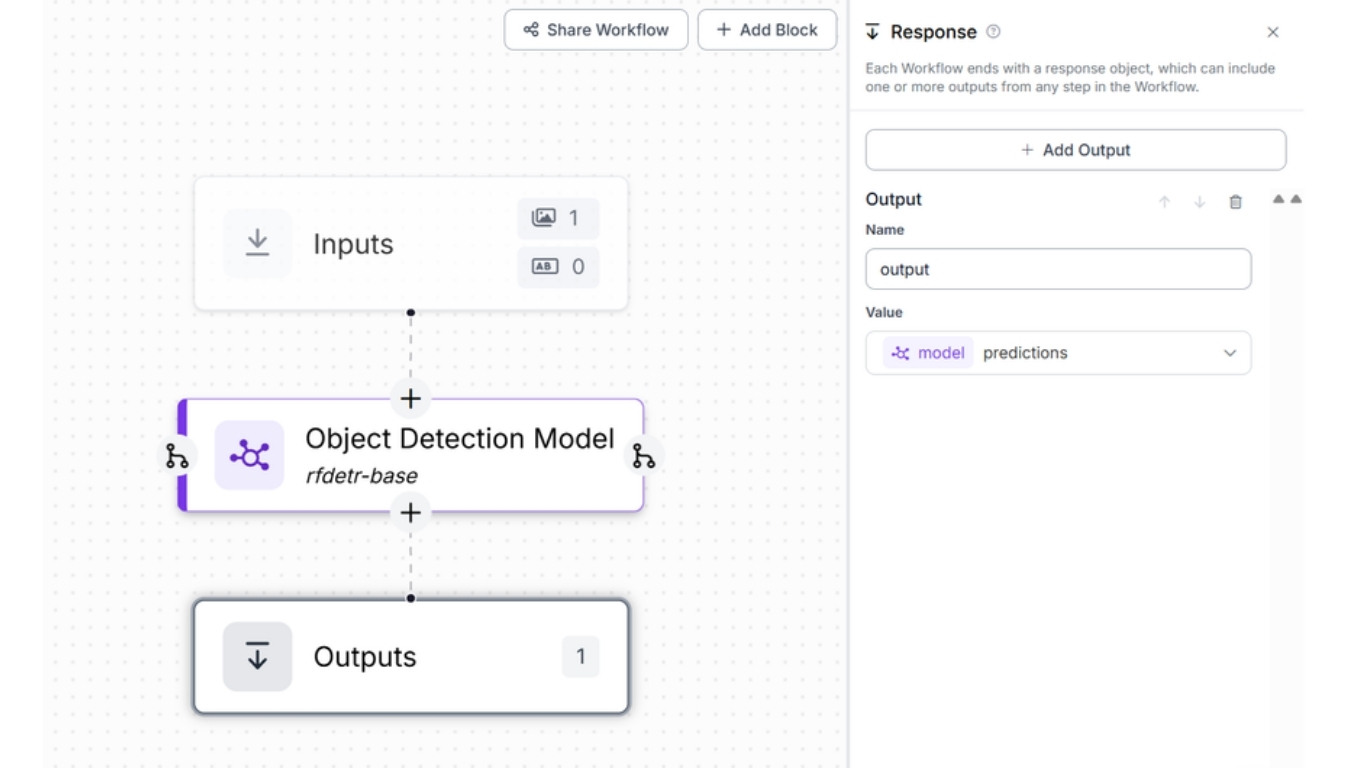Select the Inputs image count badge

click(558, 218)
